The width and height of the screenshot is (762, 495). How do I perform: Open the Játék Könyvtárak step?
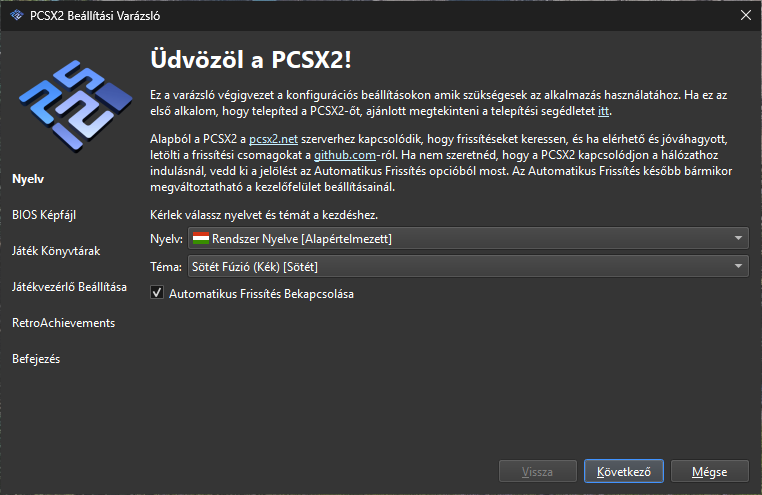56,251
